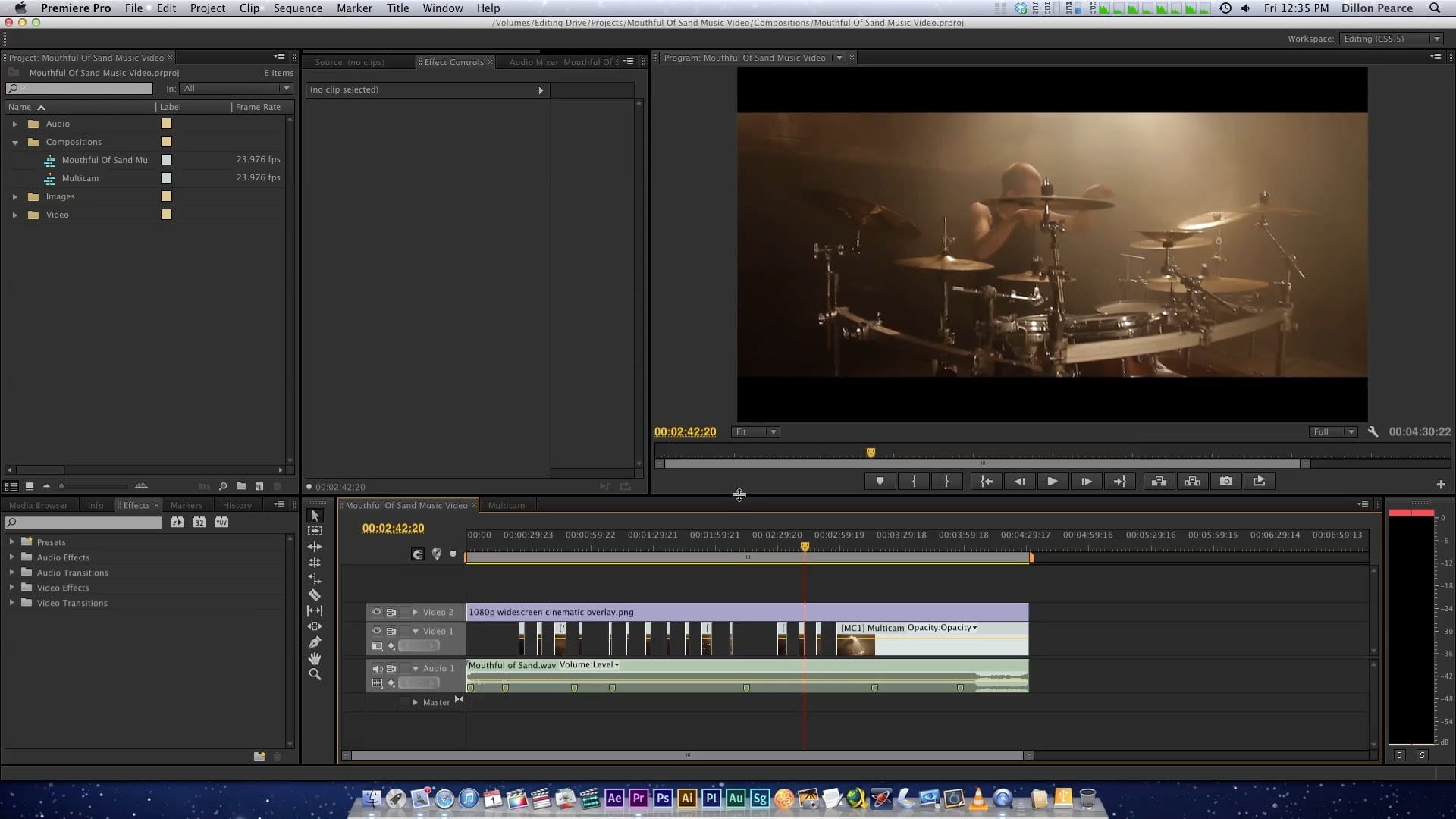Select the Razor tool in the tools panel
The width and height of the screenshot is (1456, 819).
pos(315,595)
